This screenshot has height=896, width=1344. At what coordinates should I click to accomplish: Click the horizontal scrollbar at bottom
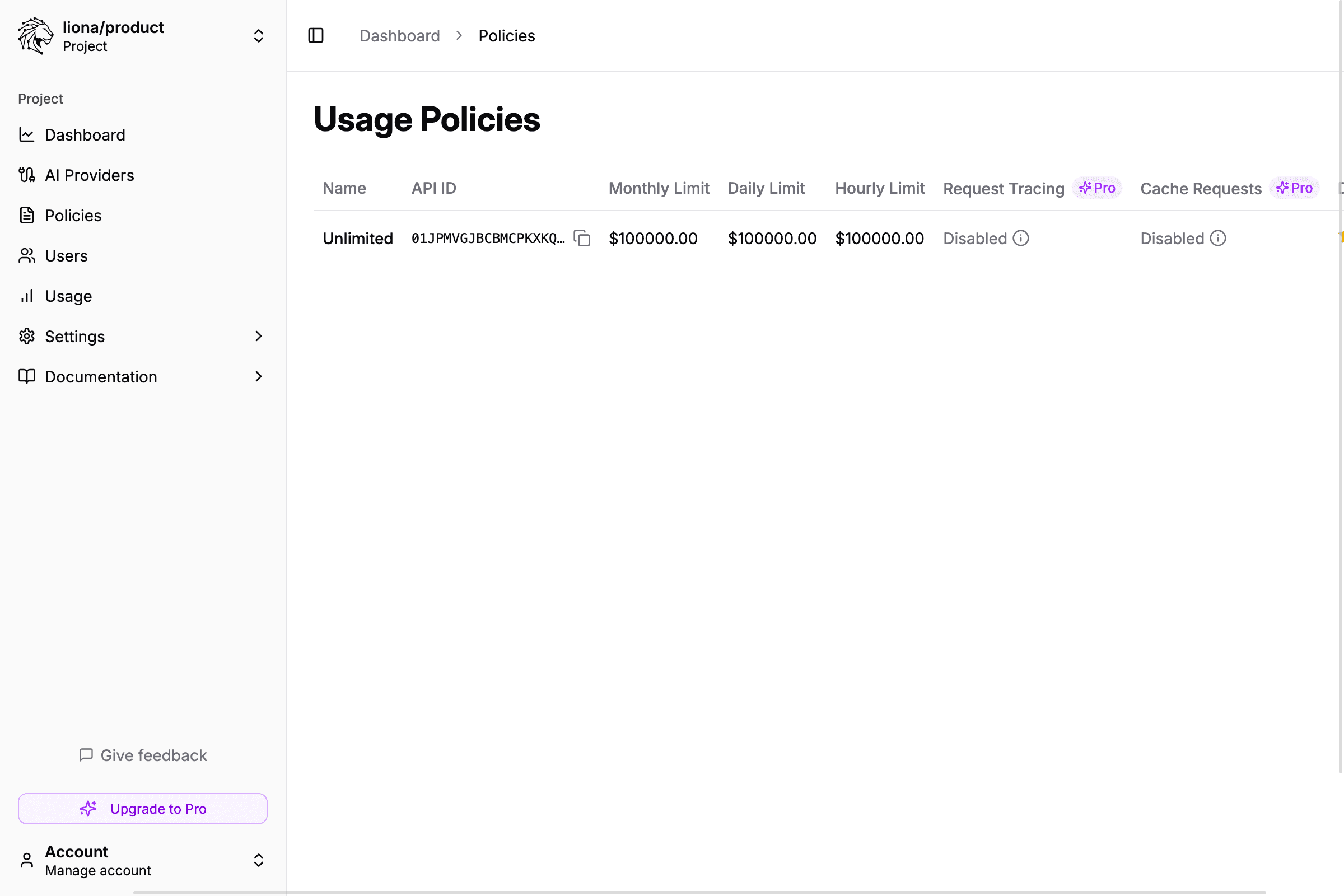pos(699,892)
